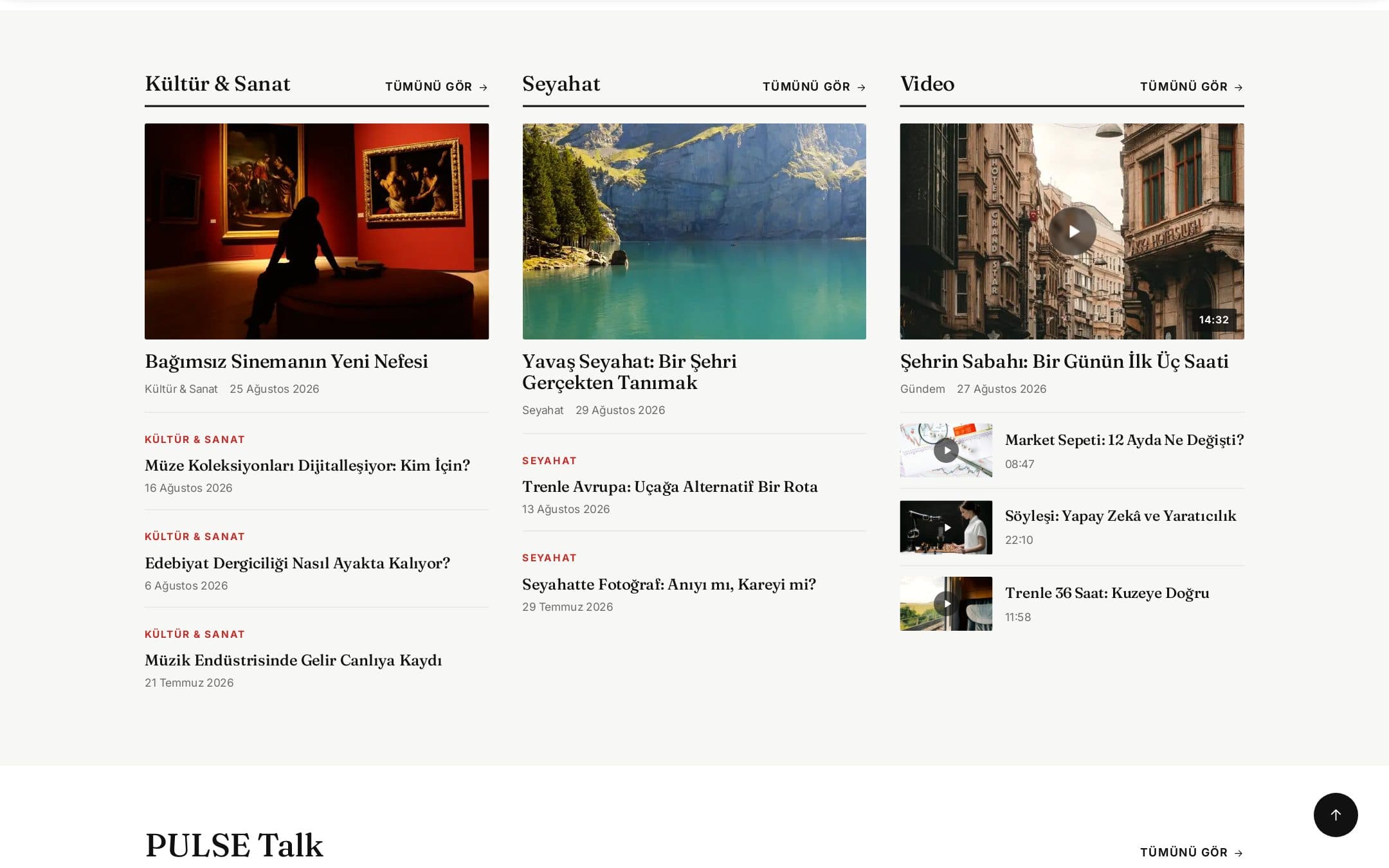The height and width of the screenshot is (868, 1389).
Task: Click the Kültür & Sanat section heading
Action: point(217,84)
